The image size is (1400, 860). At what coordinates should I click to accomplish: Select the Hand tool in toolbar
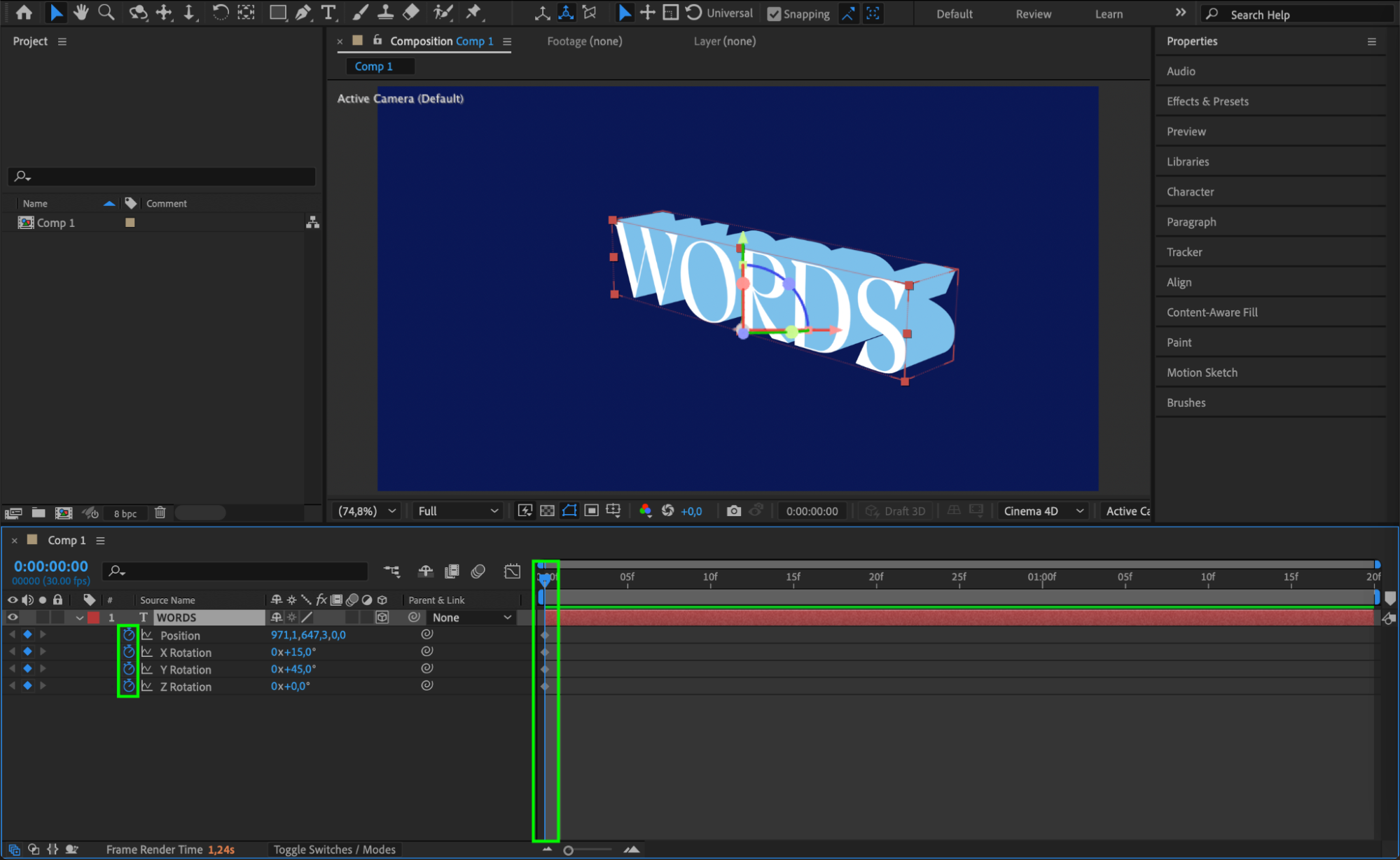(81, 12)
